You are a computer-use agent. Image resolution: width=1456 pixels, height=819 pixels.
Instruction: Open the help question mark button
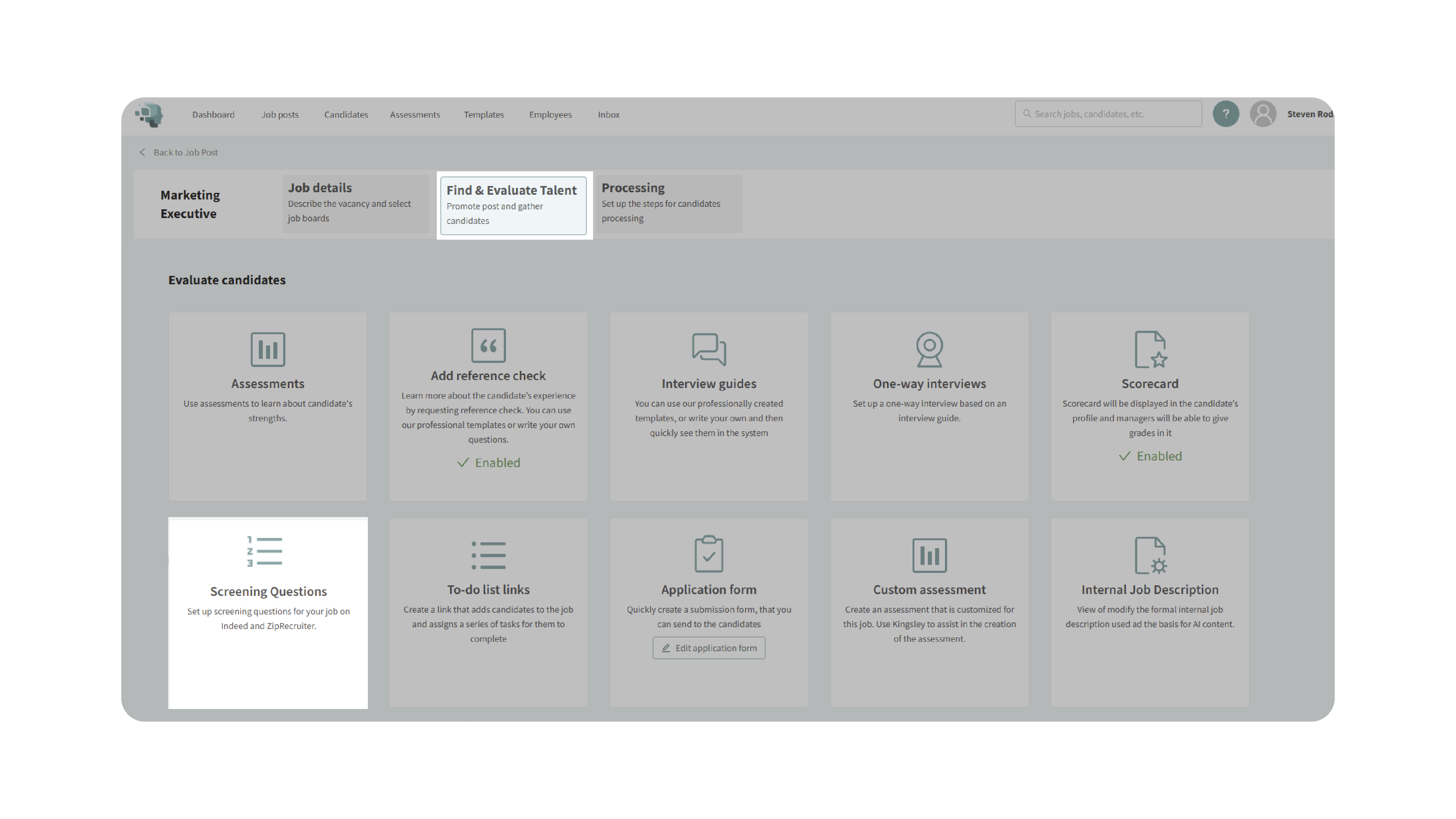point(1225,114)
